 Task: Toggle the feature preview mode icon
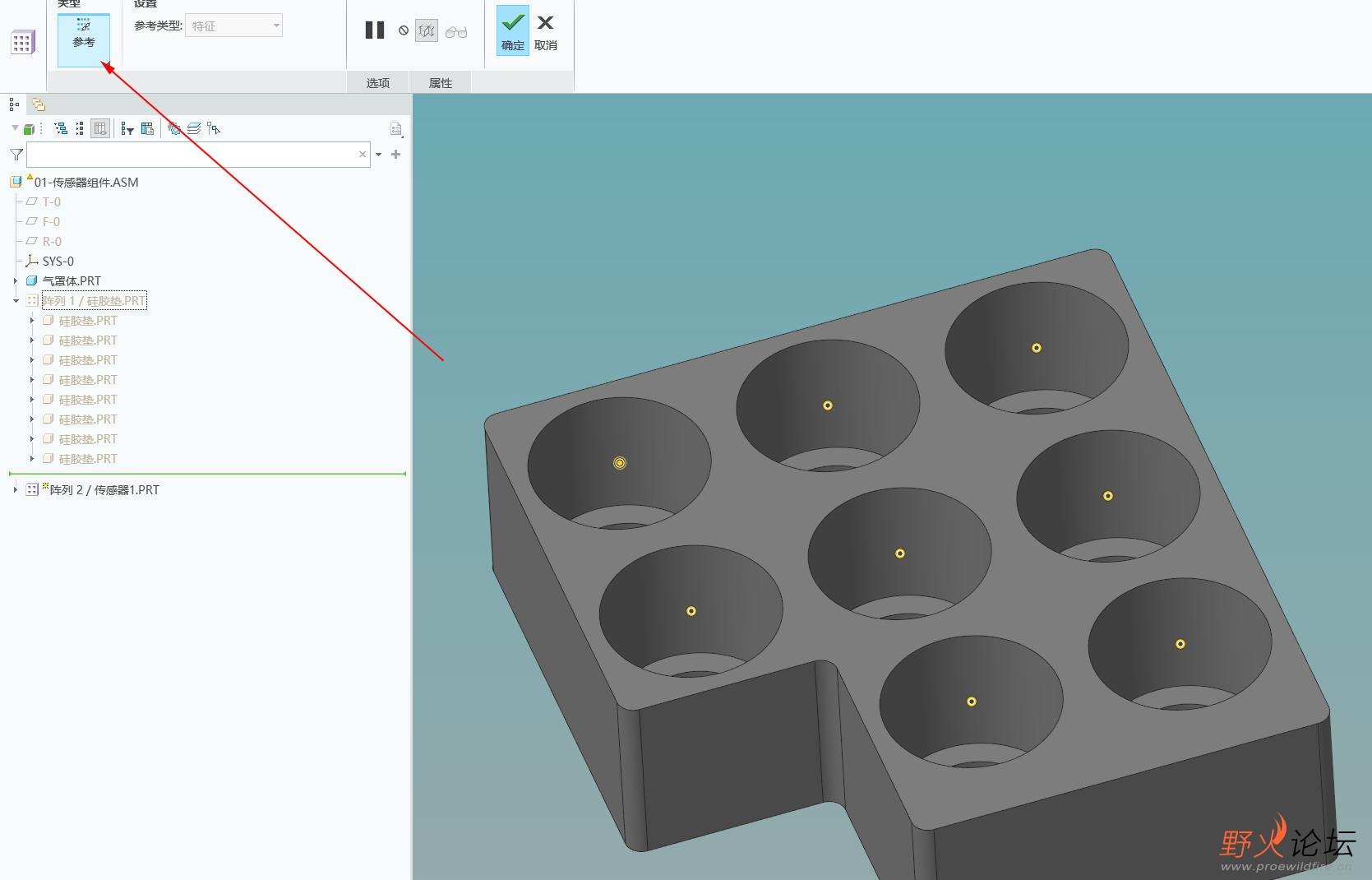click(427, 31)
